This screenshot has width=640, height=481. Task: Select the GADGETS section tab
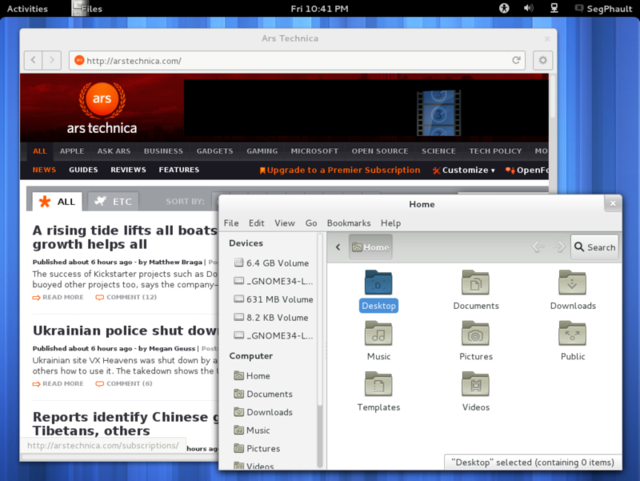(x=215, y=151)
